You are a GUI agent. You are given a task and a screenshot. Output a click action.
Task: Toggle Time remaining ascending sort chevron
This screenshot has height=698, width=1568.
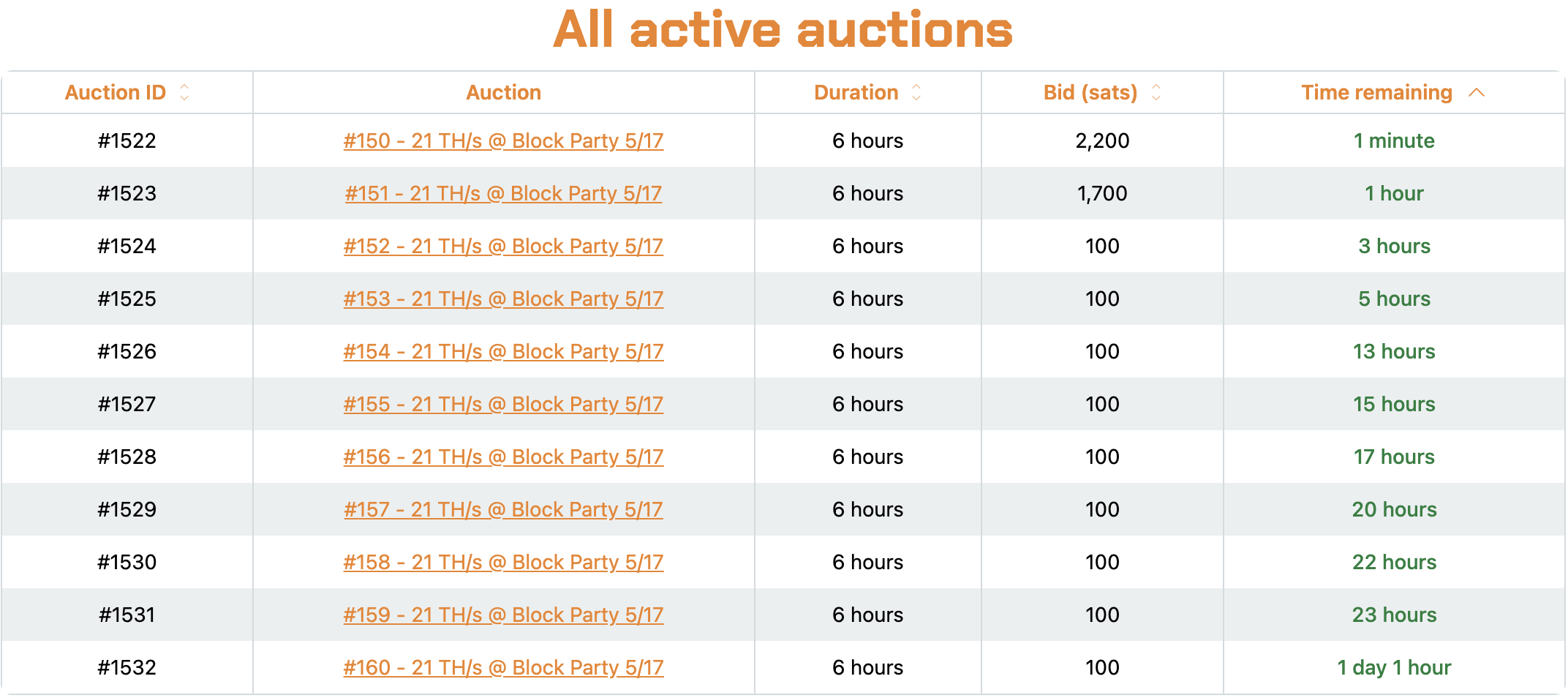click(x=1477, y=92)
